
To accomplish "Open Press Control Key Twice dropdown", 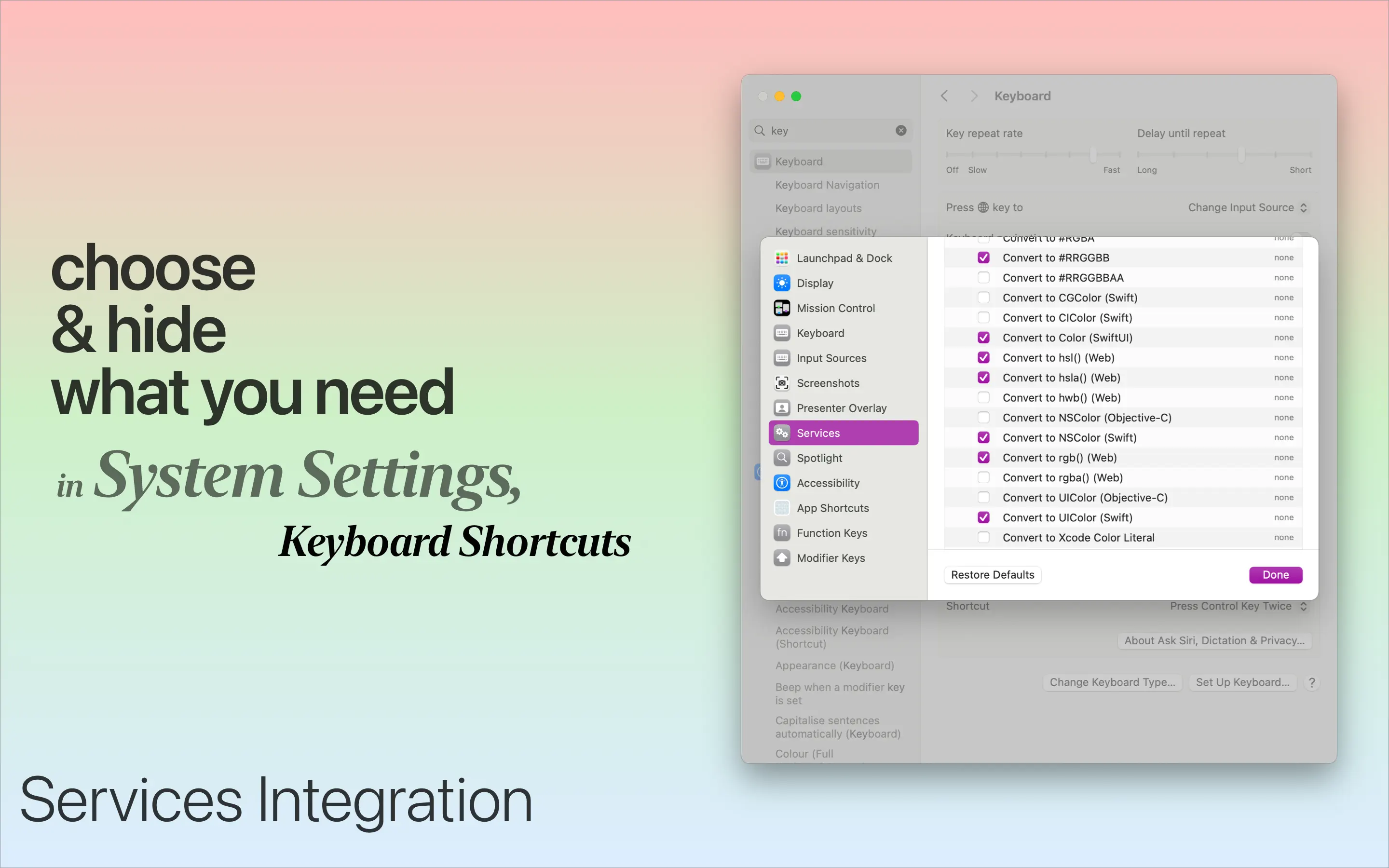I will tap(1238, 606).
